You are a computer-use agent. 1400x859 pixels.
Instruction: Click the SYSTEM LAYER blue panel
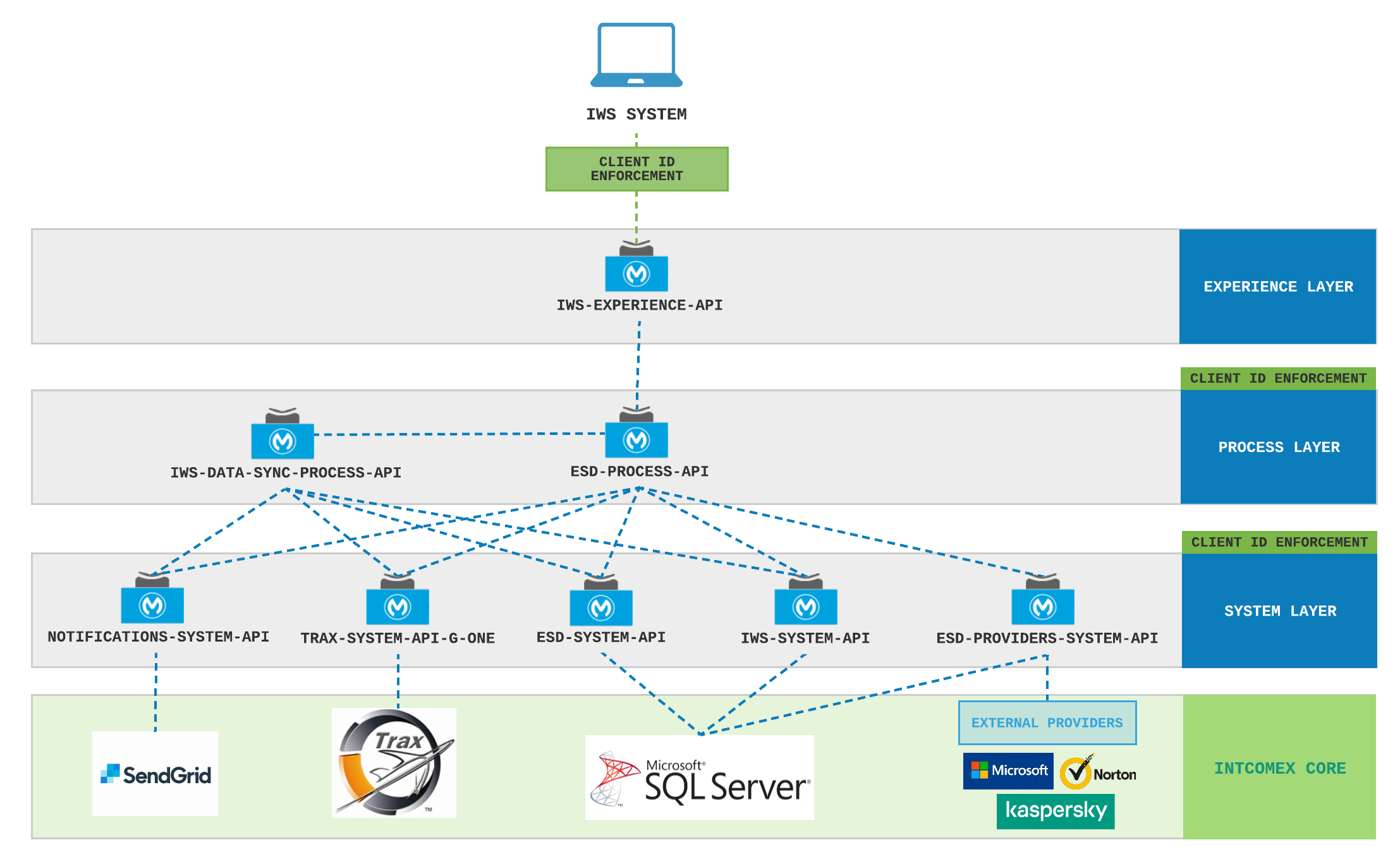coord(1280,611)
